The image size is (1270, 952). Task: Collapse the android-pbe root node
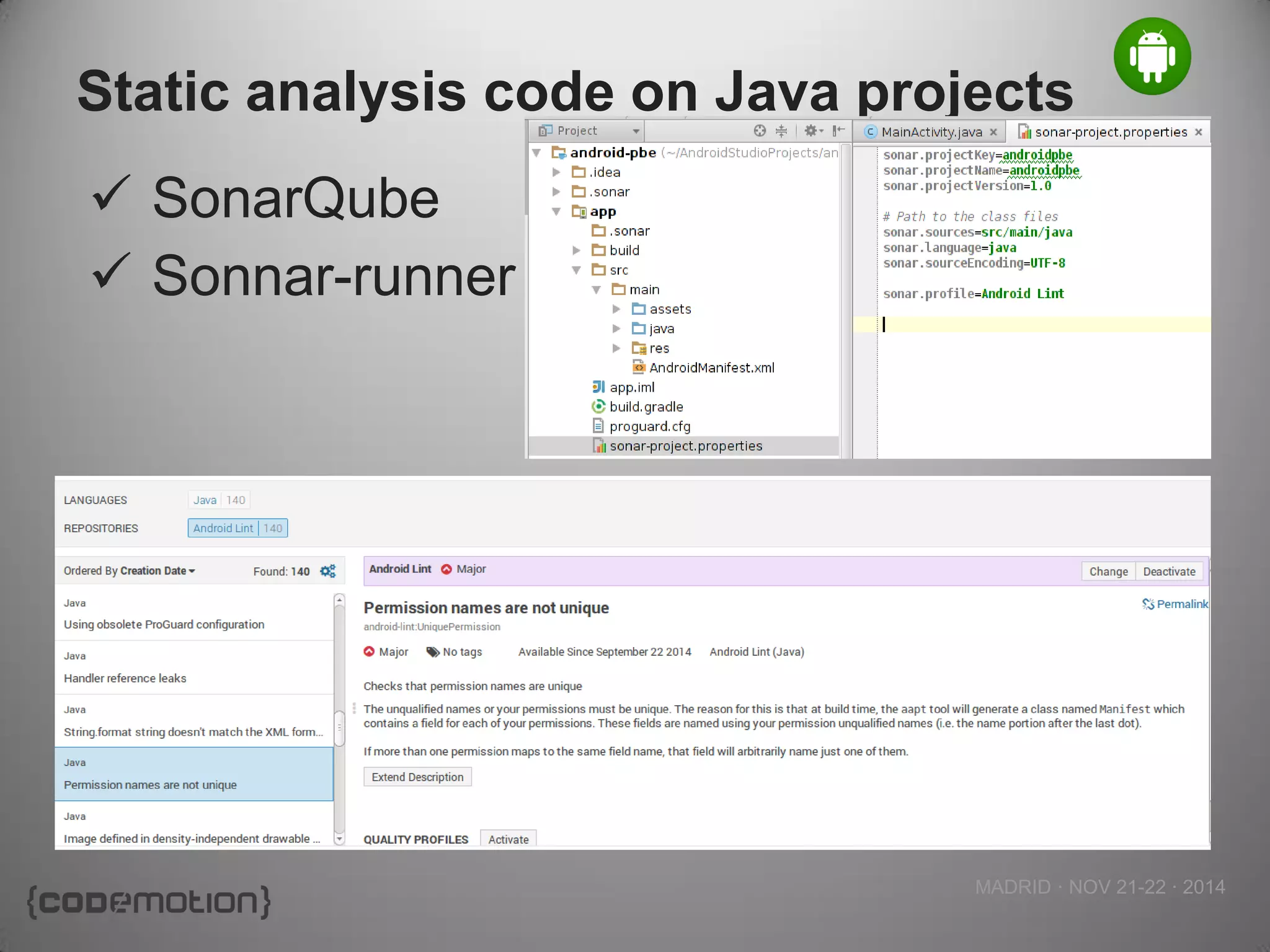[x=537, y=152]
